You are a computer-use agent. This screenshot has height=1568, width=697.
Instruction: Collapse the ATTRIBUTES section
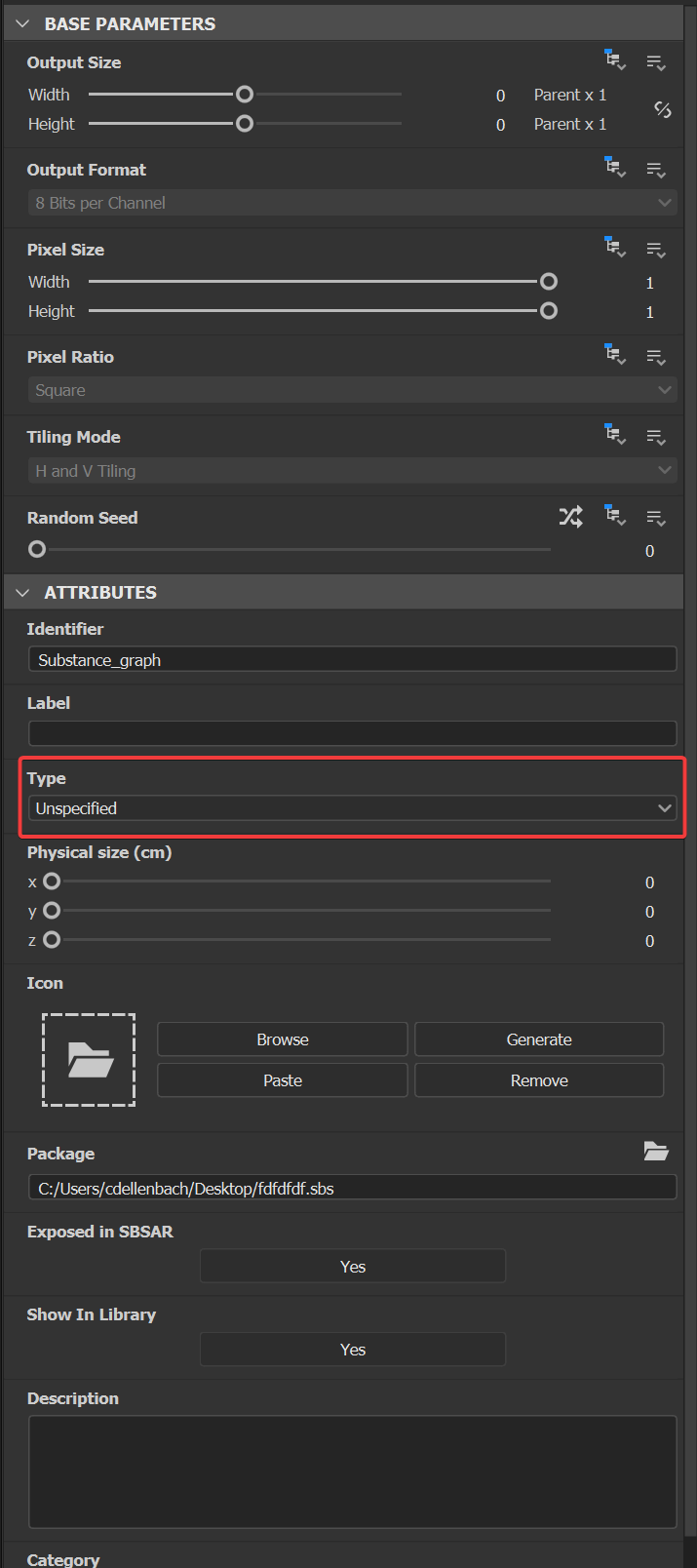point(21,592)
